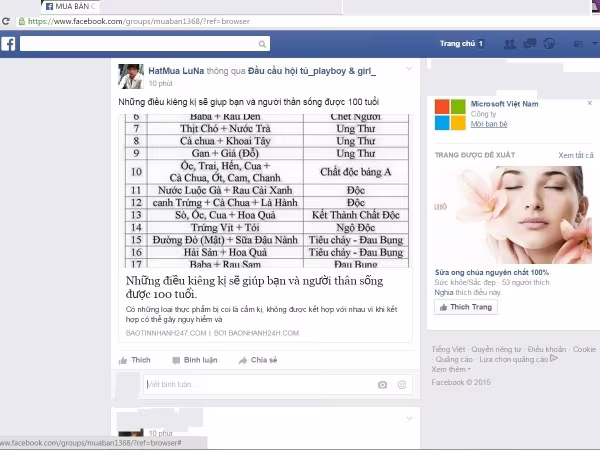600x450 pixels.
Task: Open HatMua LuNa profile picture
Action: click(131, 77)
